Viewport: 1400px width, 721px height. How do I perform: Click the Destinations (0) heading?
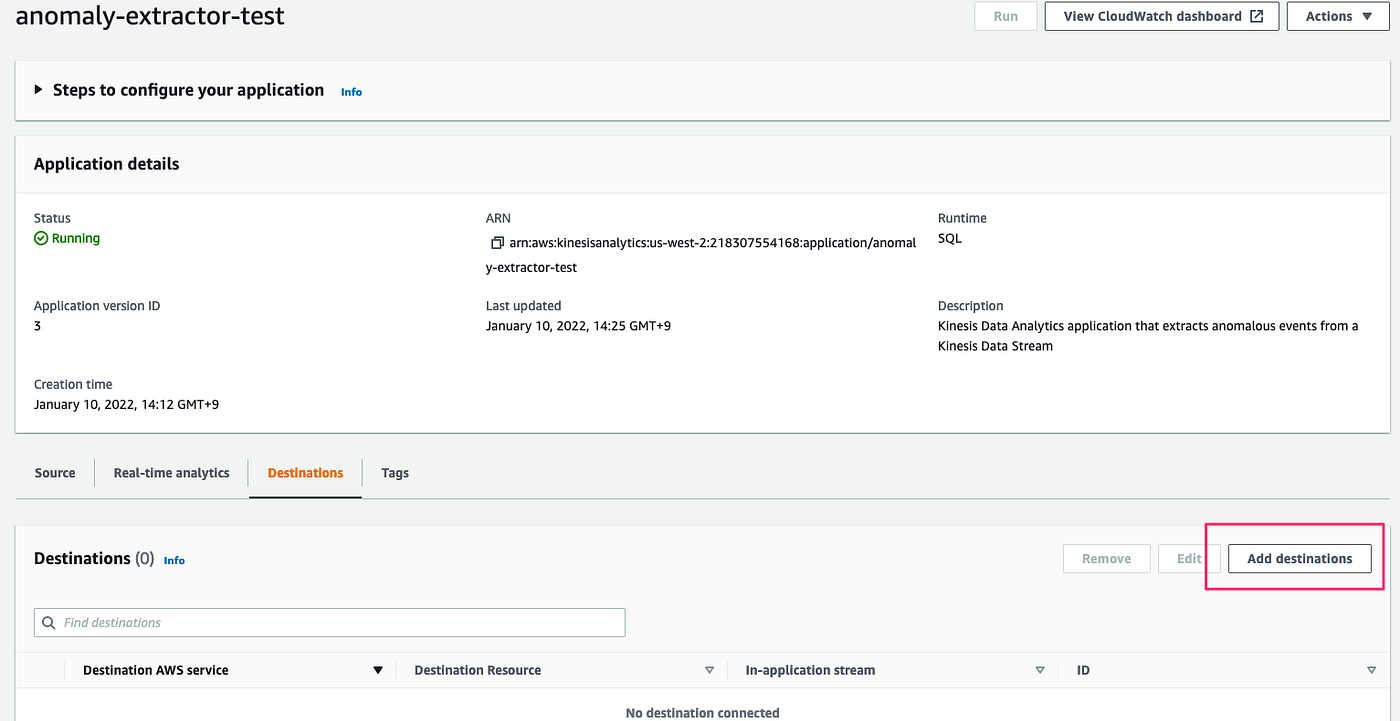[x=94, y=559]
